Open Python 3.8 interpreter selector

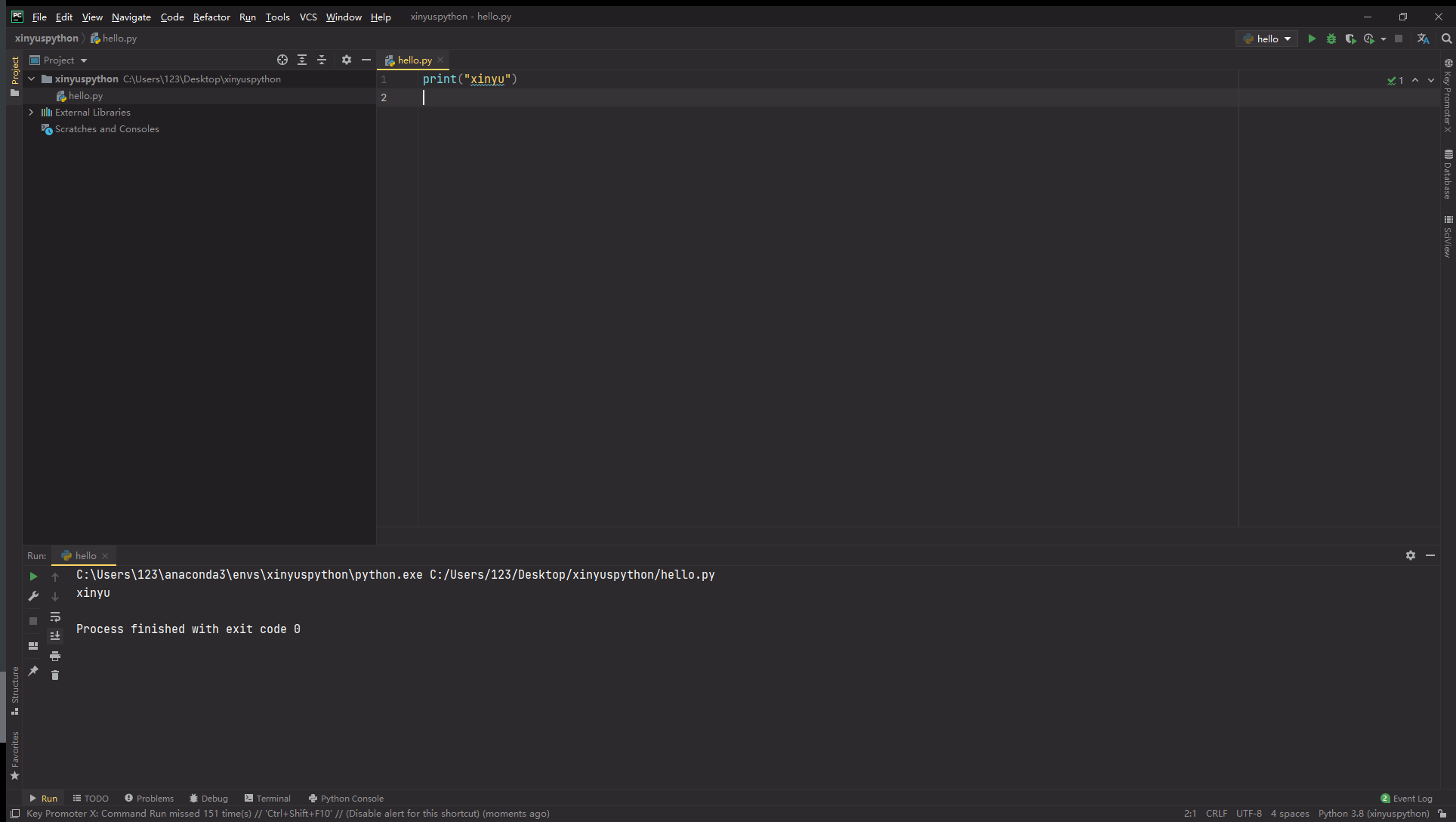pyautogui.click(x=1374, y=814)
